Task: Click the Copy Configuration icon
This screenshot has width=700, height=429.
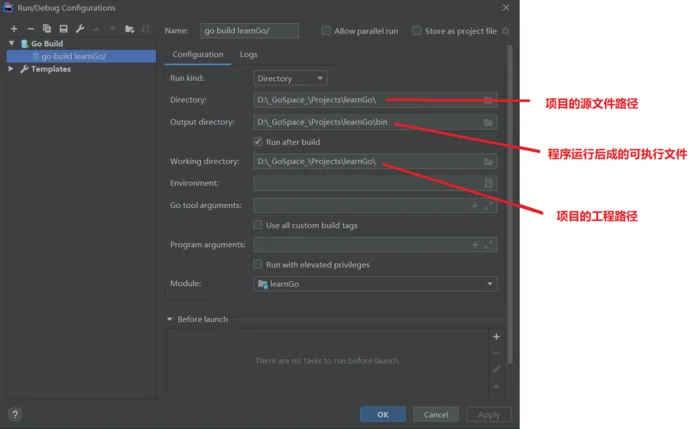Action: tap(47, 29)
